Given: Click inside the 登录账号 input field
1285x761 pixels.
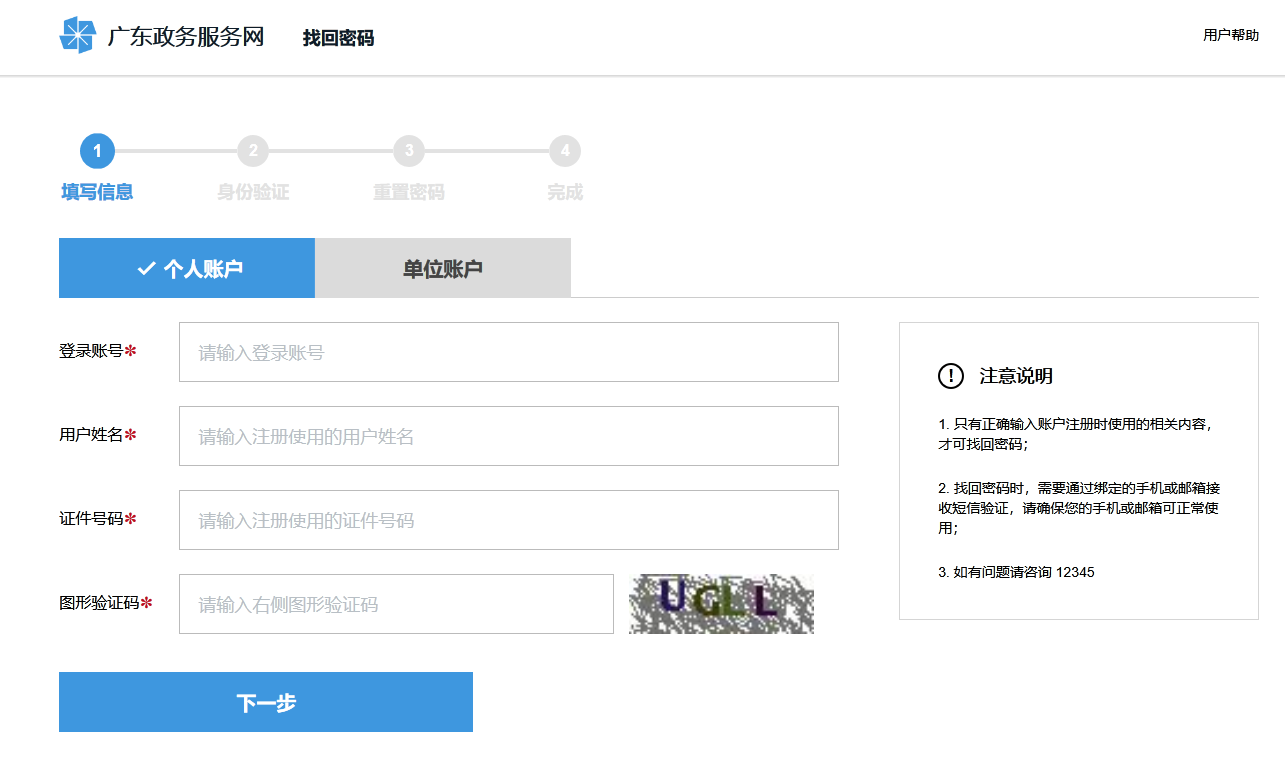Looking at the screenshot, I should click(x=508, y=352).
